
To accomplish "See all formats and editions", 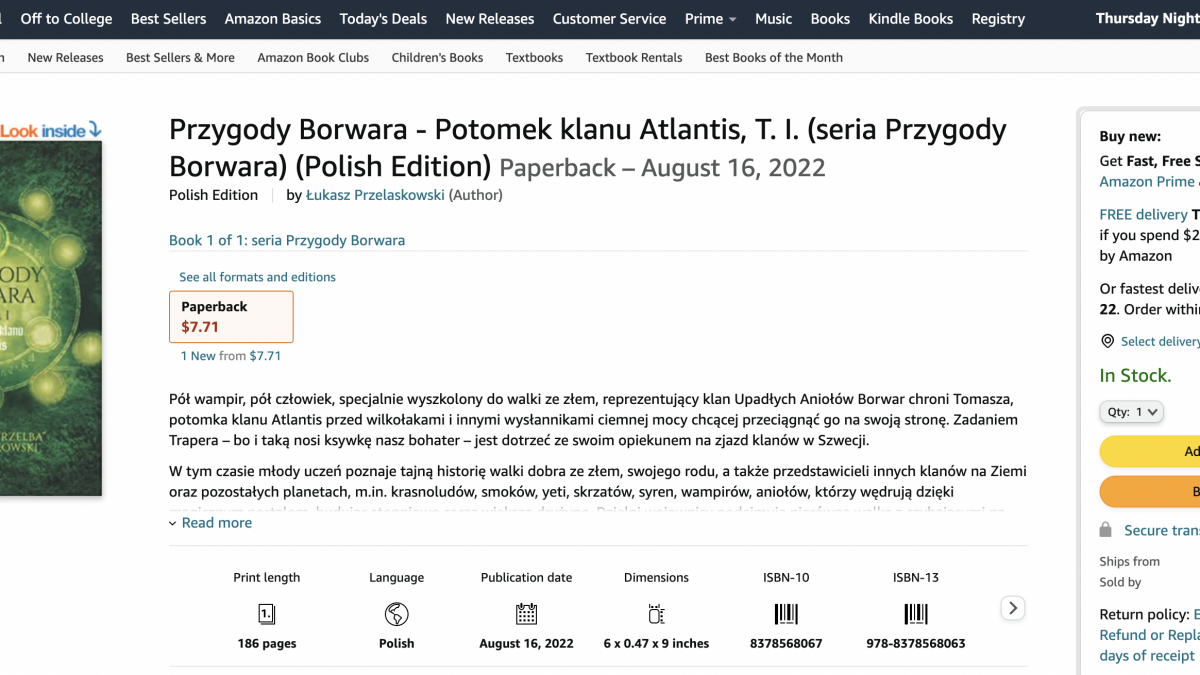I will pyautogui.click(x=257, y=277).
